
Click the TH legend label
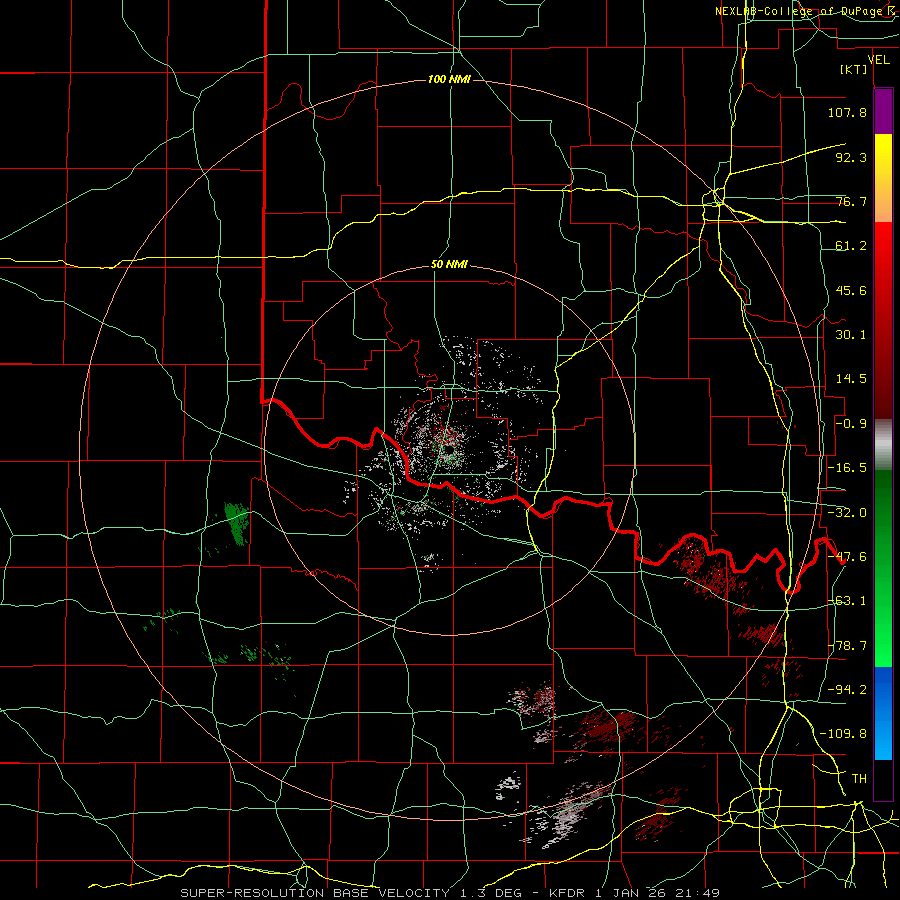point(859,779)
